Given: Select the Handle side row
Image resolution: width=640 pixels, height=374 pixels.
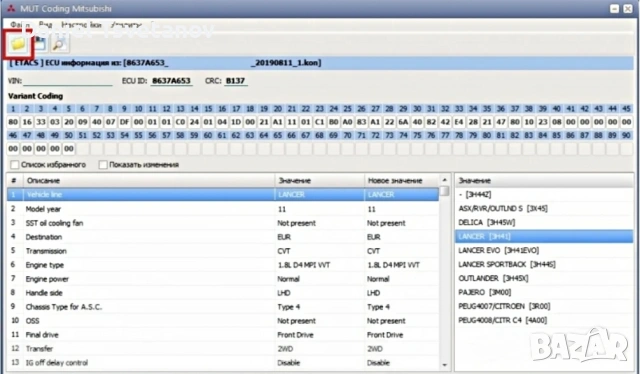Looking at the screenshot, I should point(223,293).
